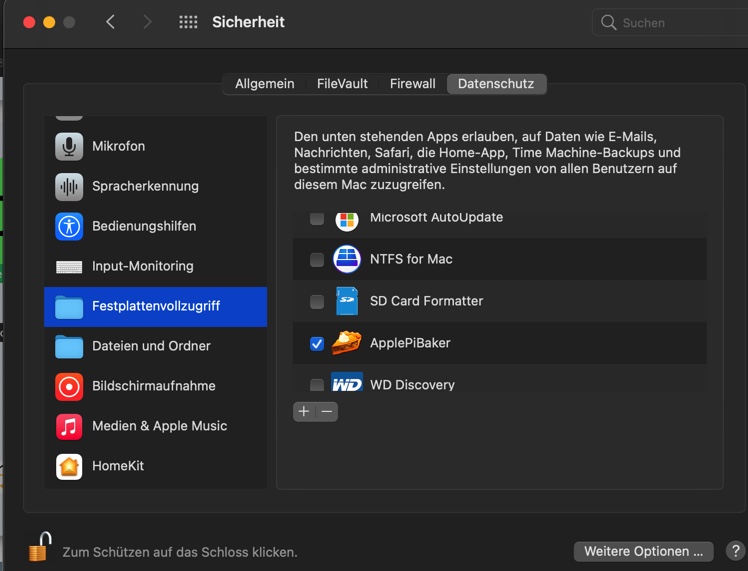Click the lock icon to protect settings

tap(39, 547)
